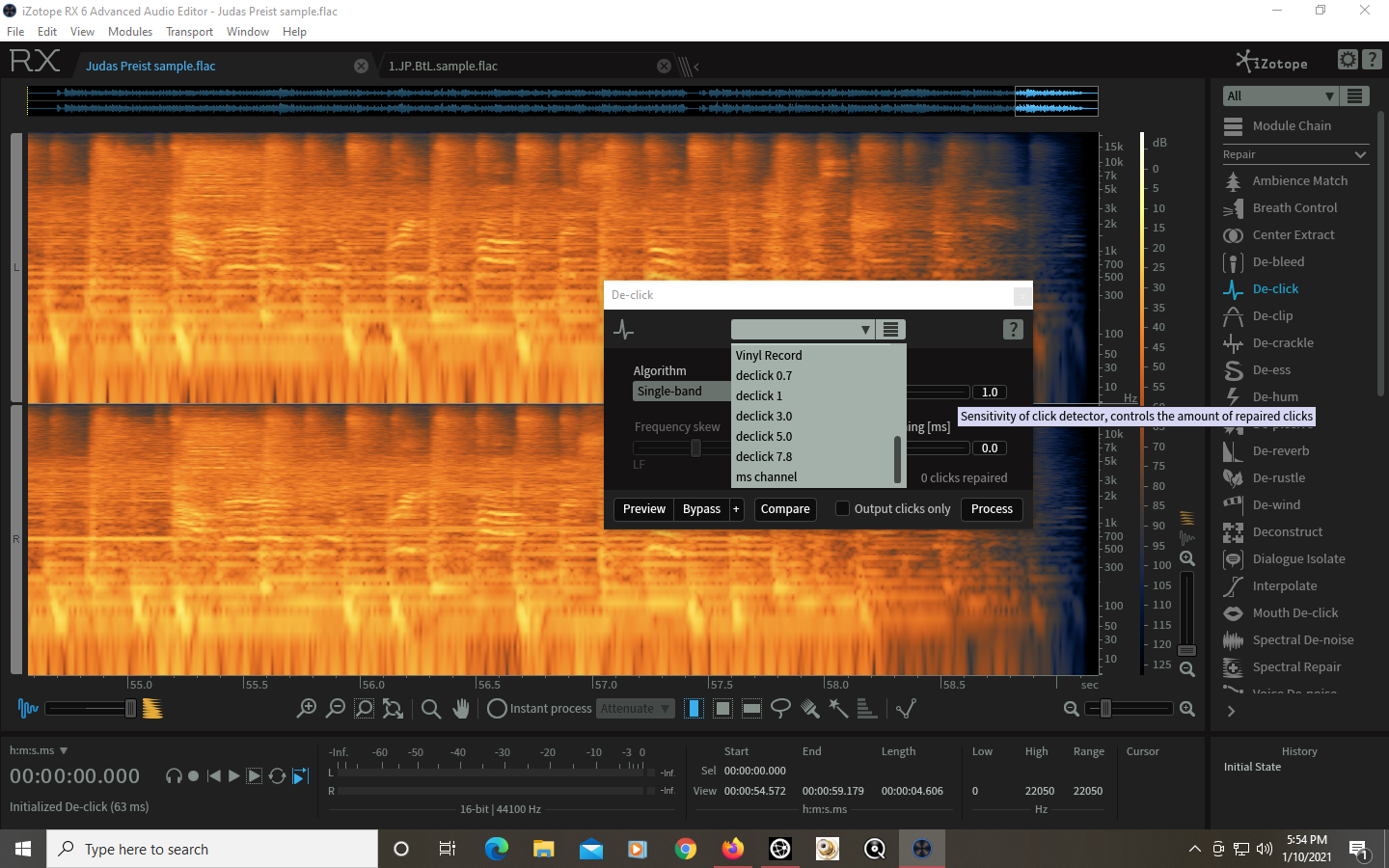Open the De-click preset dropdown
Image resolution: width=1389 pixels, height=868 pixels.
(803, 330)
